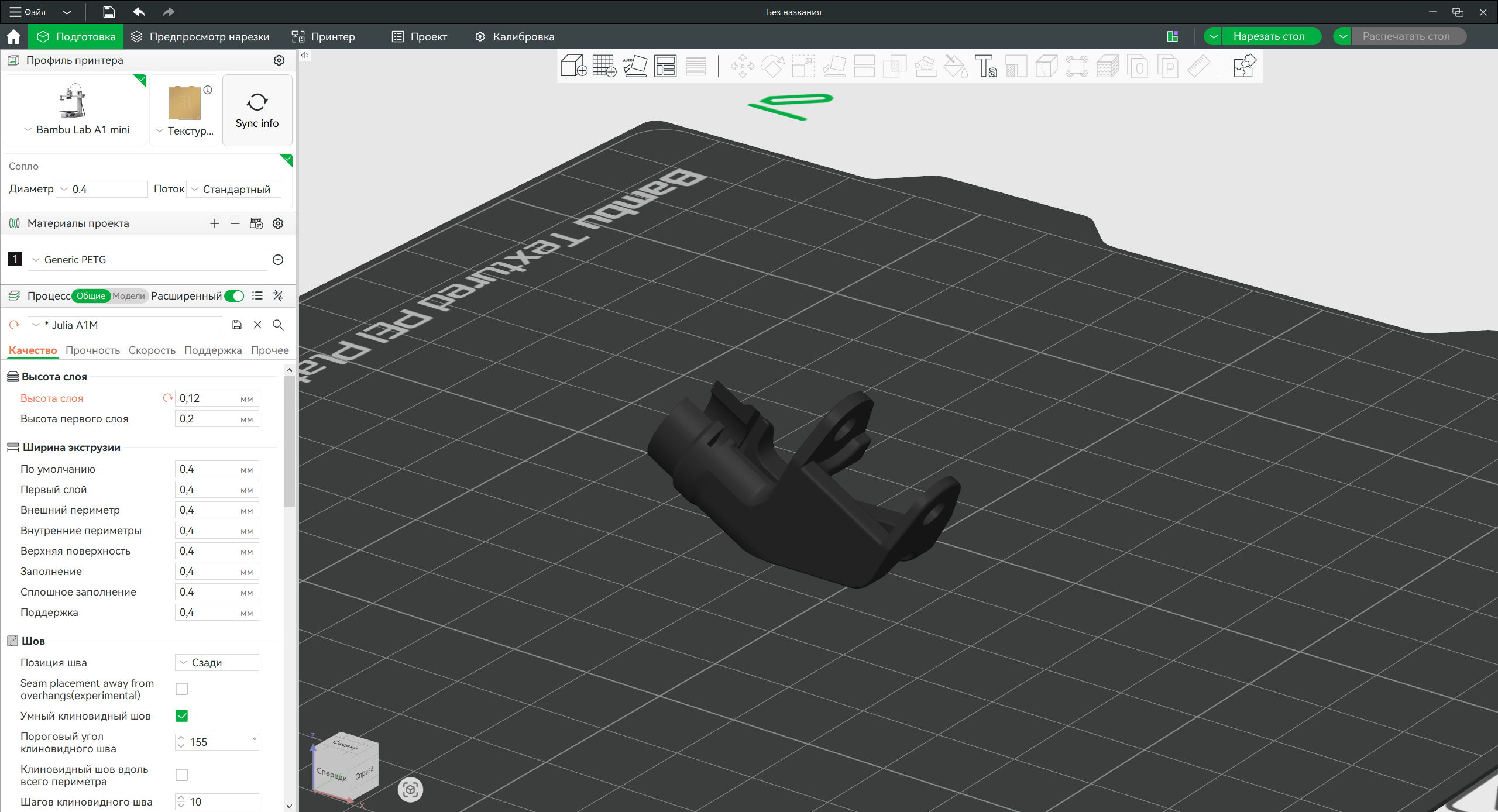Click the Arrange all objects icon

coord(665,66)
